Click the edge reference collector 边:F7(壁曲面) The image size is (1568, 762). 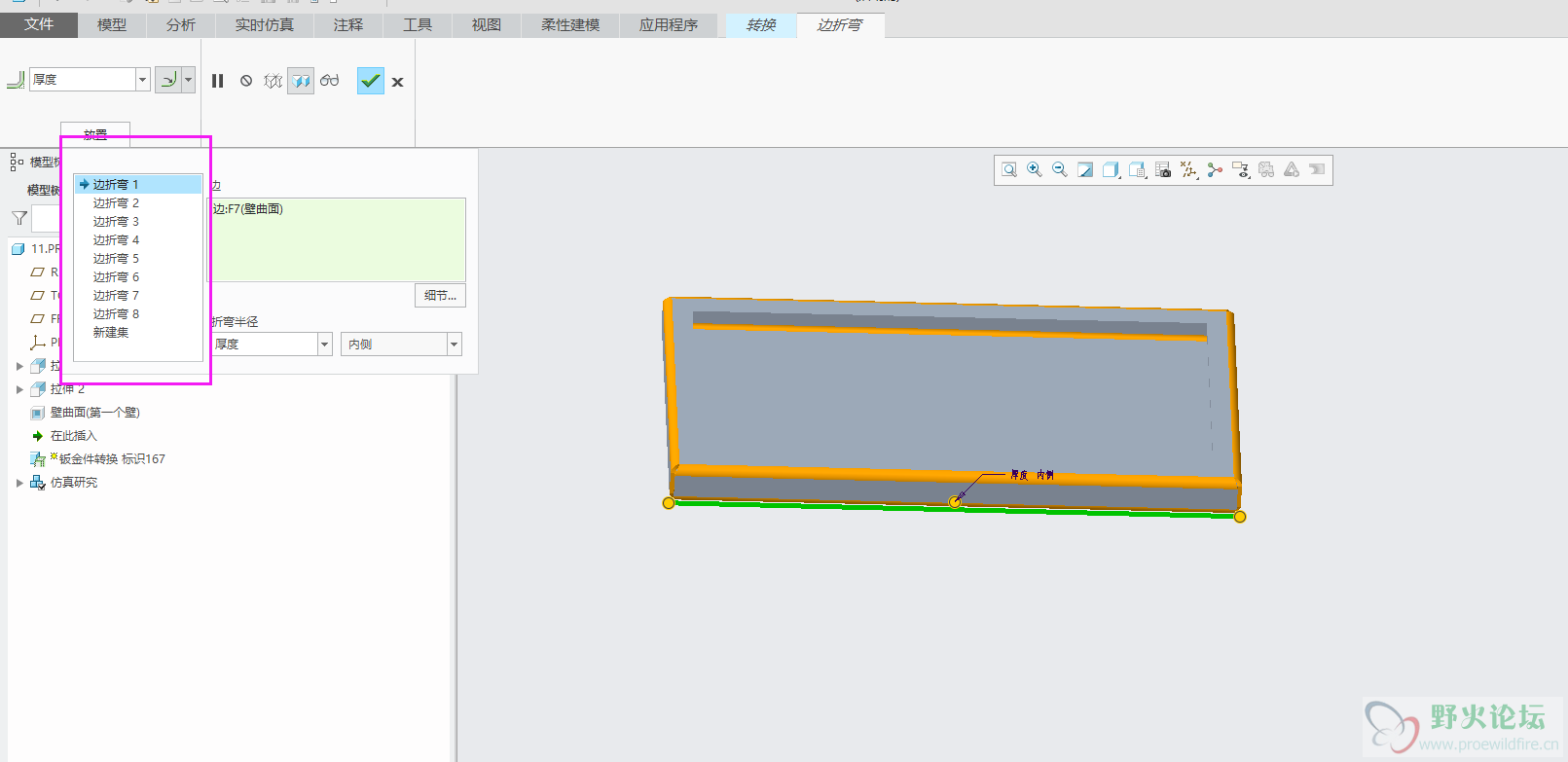coord(337,240)
